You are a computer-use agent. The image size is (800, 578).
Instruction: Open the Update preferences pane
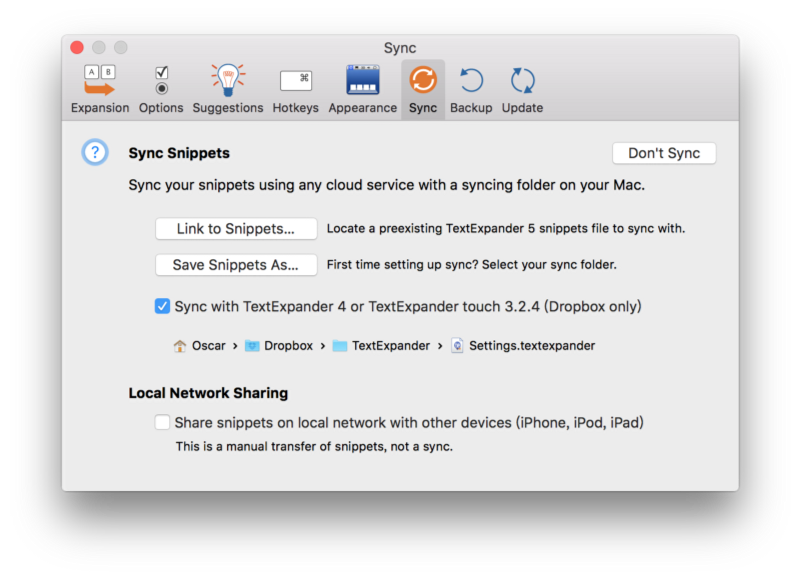point(522,90)
